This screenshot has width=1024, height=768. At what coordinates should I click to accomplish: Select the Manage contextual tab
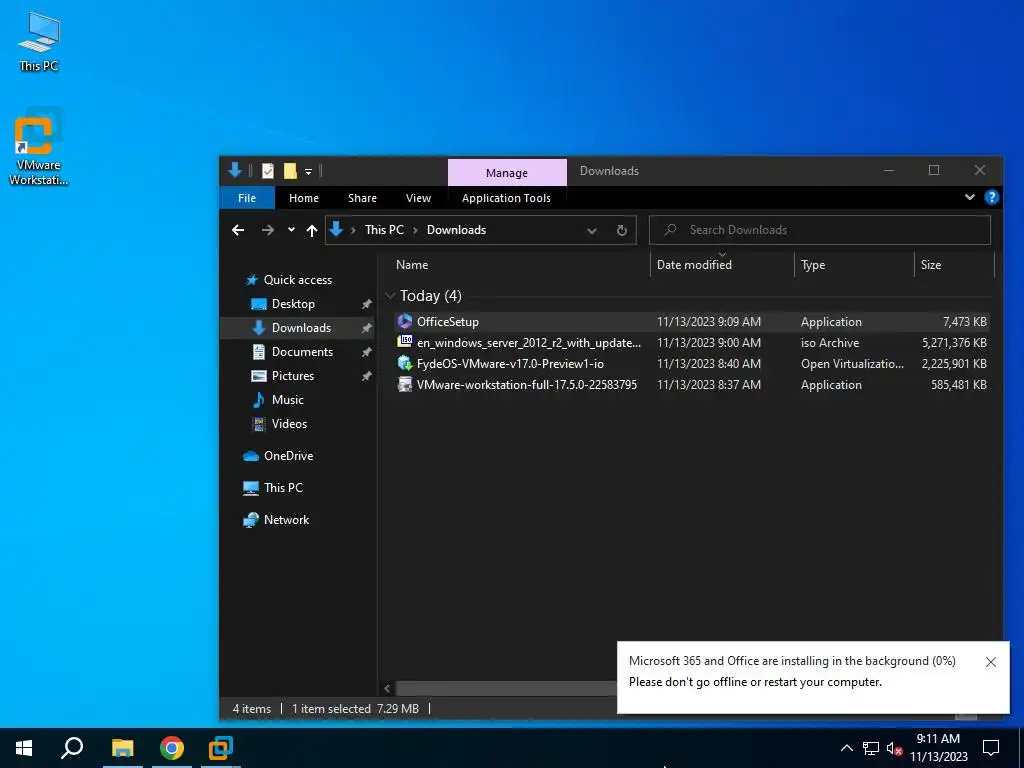(507, 172)
